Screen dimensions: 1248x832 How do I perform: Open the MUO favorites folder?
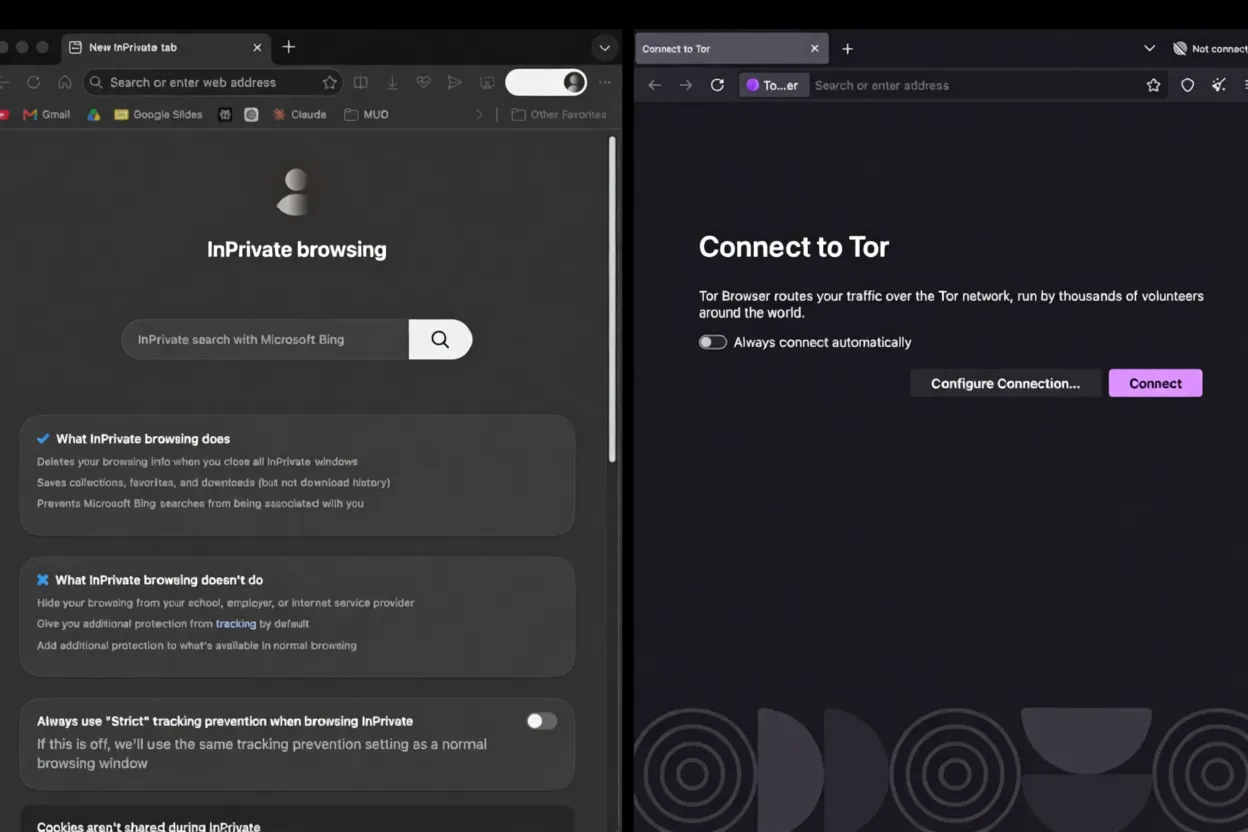coord(366,115)
